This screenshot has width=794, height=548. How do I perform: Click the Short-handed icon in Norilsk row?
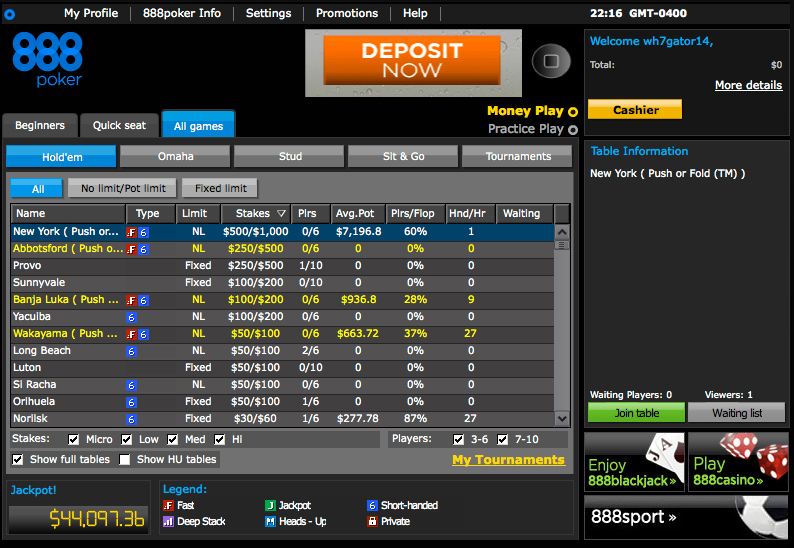coord(131,419)
